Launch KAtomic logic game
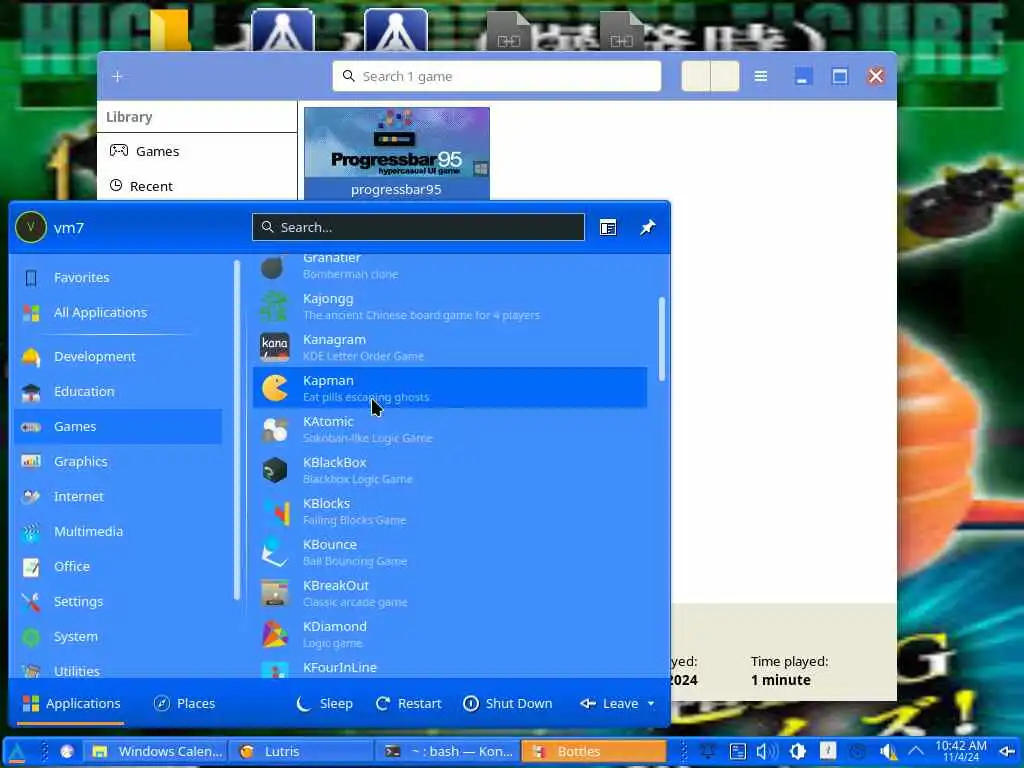The width and height of the screenshot is (1024, 768). coord(450,429)
